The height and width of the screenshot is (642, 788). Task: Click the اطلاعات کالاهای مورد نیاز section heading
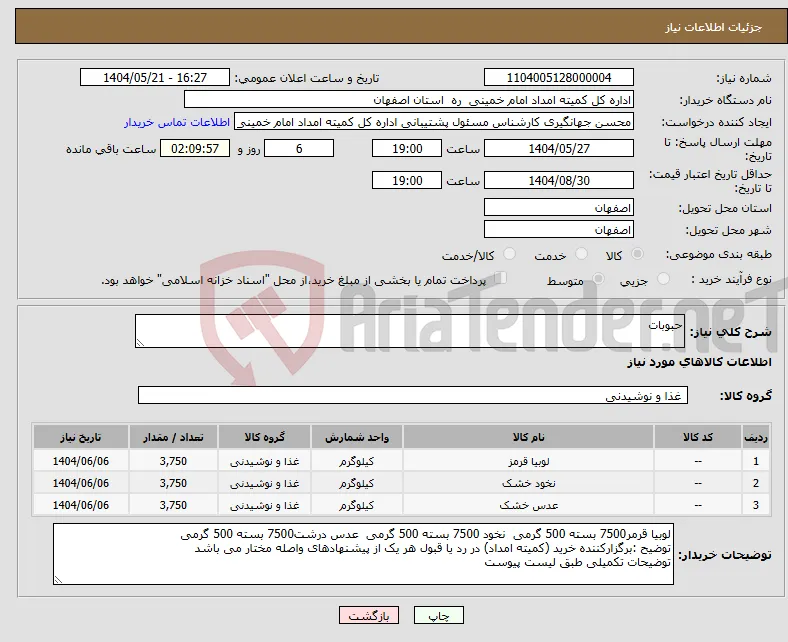point(699,362)
